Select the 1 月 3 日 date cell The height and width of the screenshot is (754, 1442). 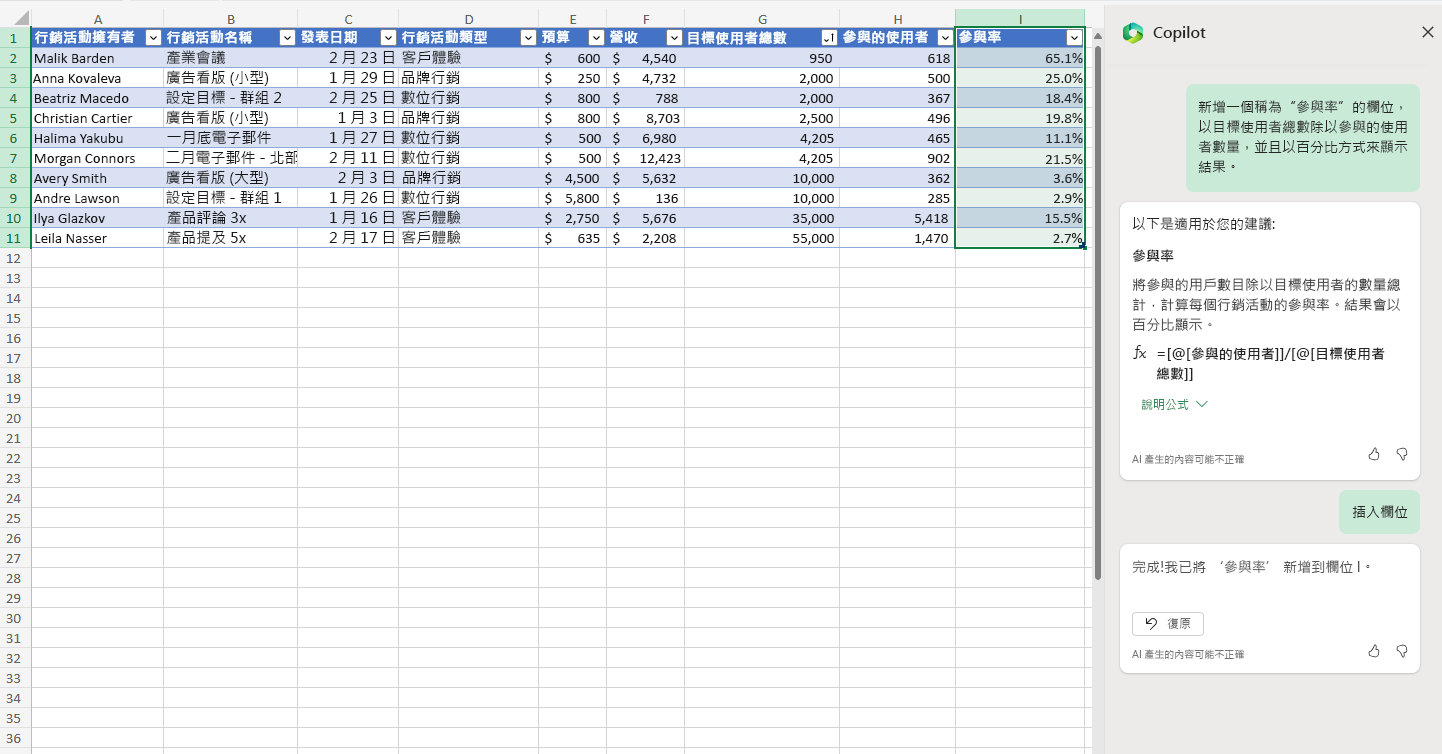pos(348,118)
